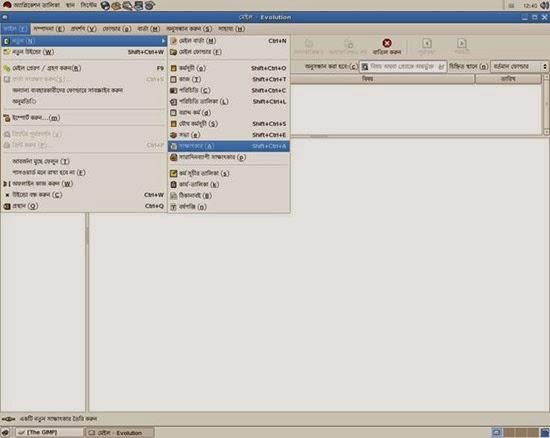Click the All Day Appointment icon (p)
This screenshot has width=550, height=438.
point(173,157)
